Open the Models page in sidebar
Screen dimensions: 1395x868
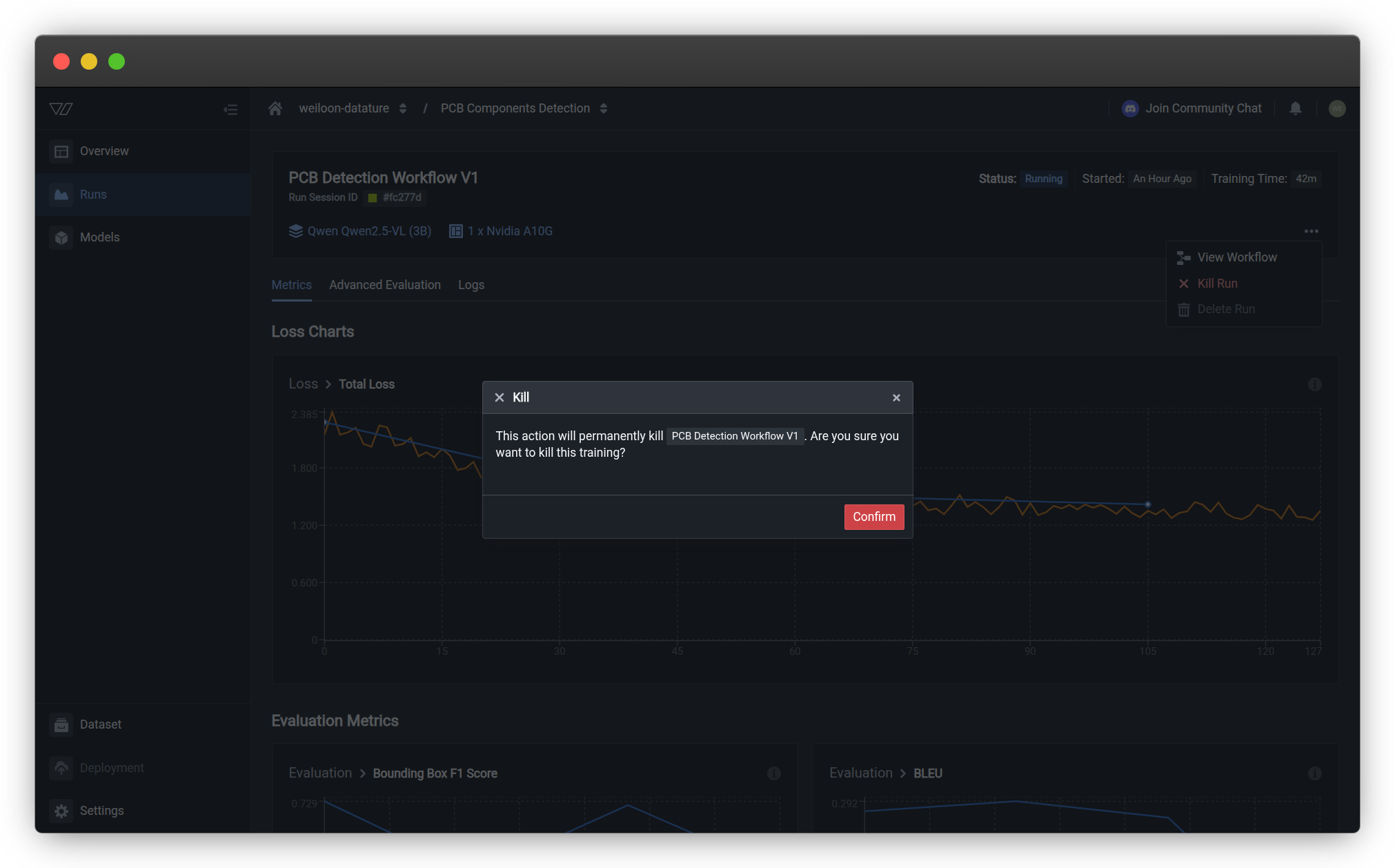[99, 237]
